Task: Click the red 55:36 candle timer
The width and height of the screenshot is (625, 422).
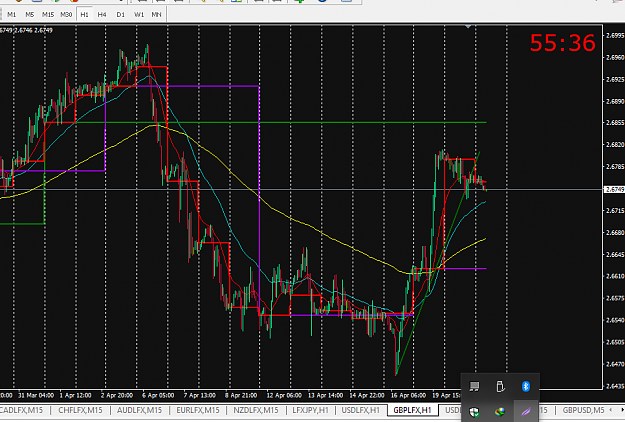Action: [562, 43]
